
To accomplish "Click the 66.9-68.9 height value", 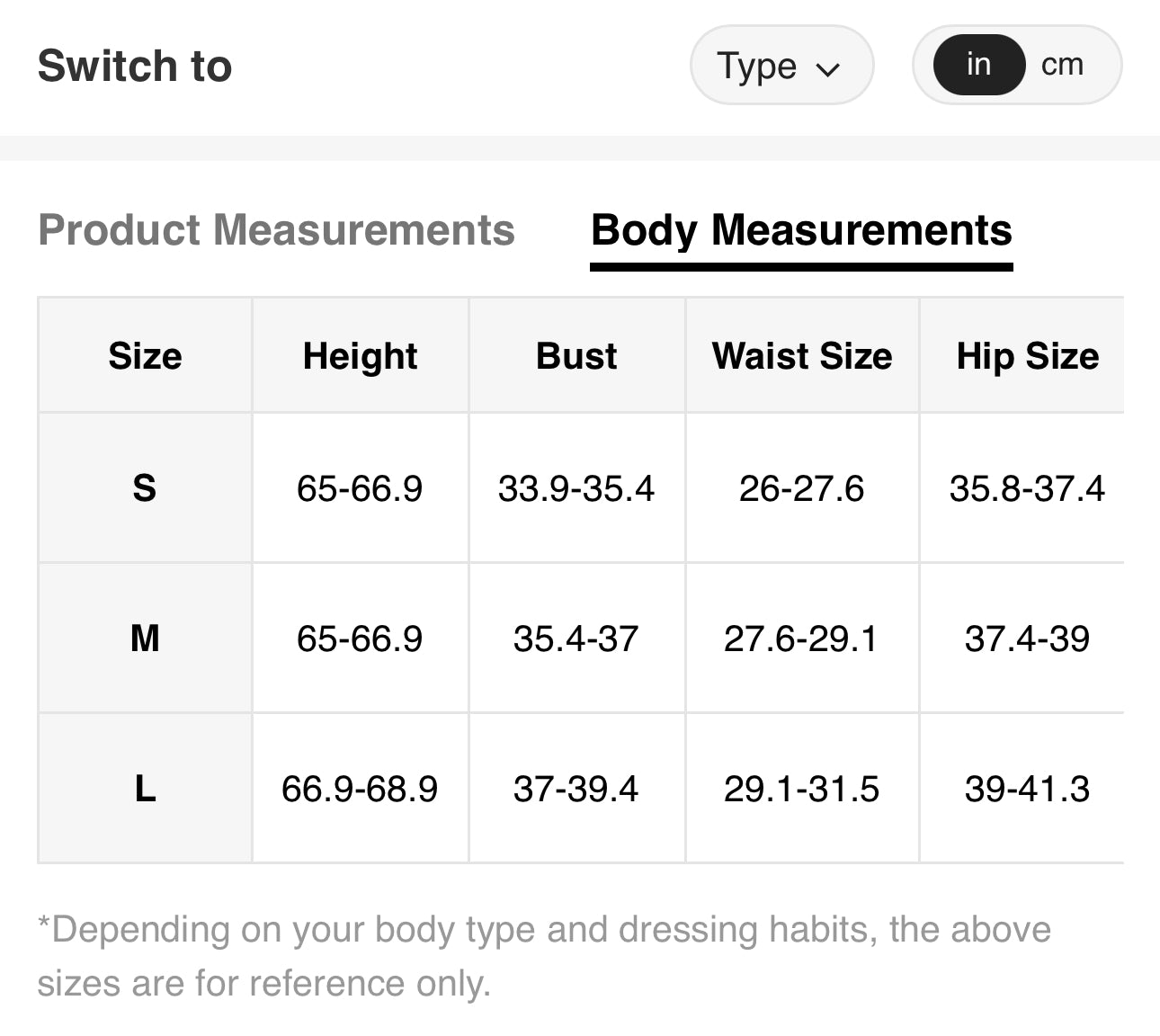I will (x=360, y=789).
